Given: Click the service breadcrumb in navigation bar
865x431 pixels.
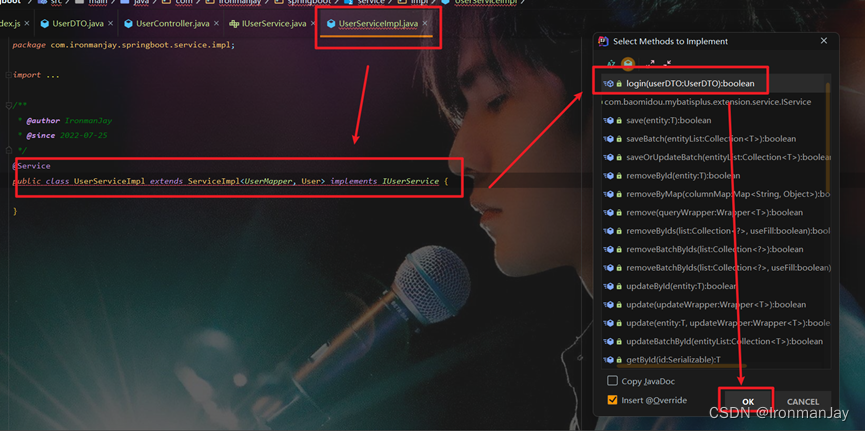Looking at the screenshot, I should 371,2.
